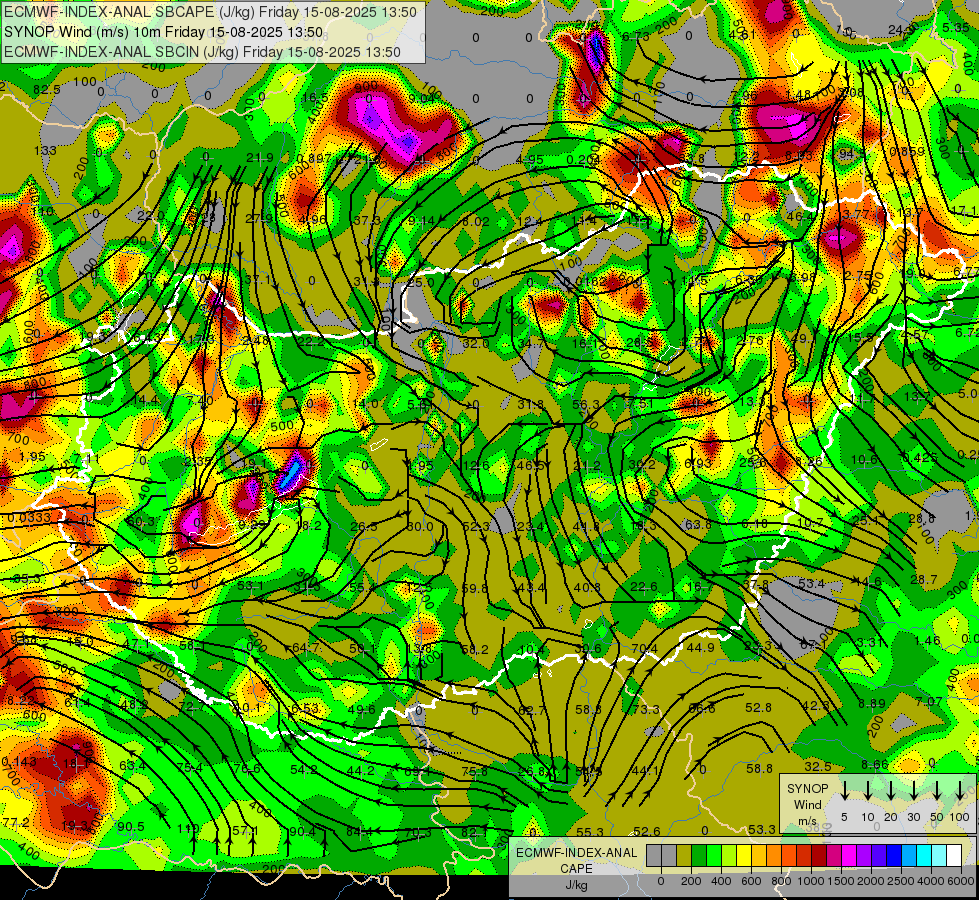The width and height of the screenshot is (979, 900).
Task: Pick the red swatch left of 1000 tick
Action: (804, 855)
